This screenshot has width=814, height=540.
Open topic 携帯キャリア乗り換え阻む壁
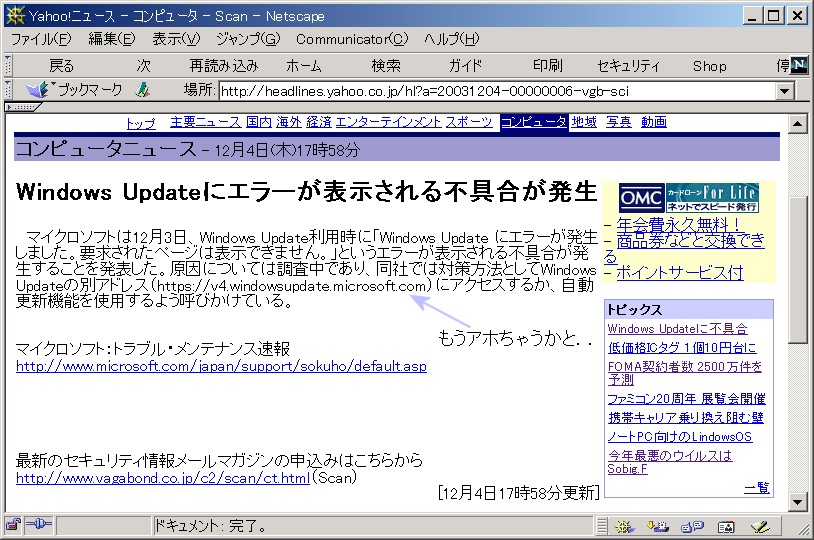pos(685,417)
